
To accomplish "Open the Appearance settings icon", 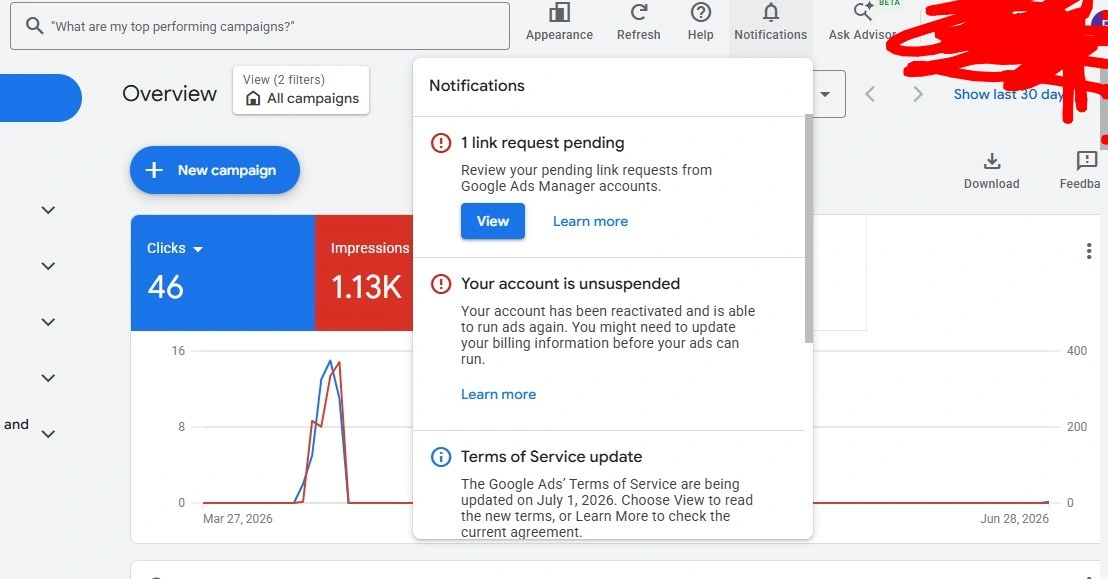I will (x=559, y=13).
